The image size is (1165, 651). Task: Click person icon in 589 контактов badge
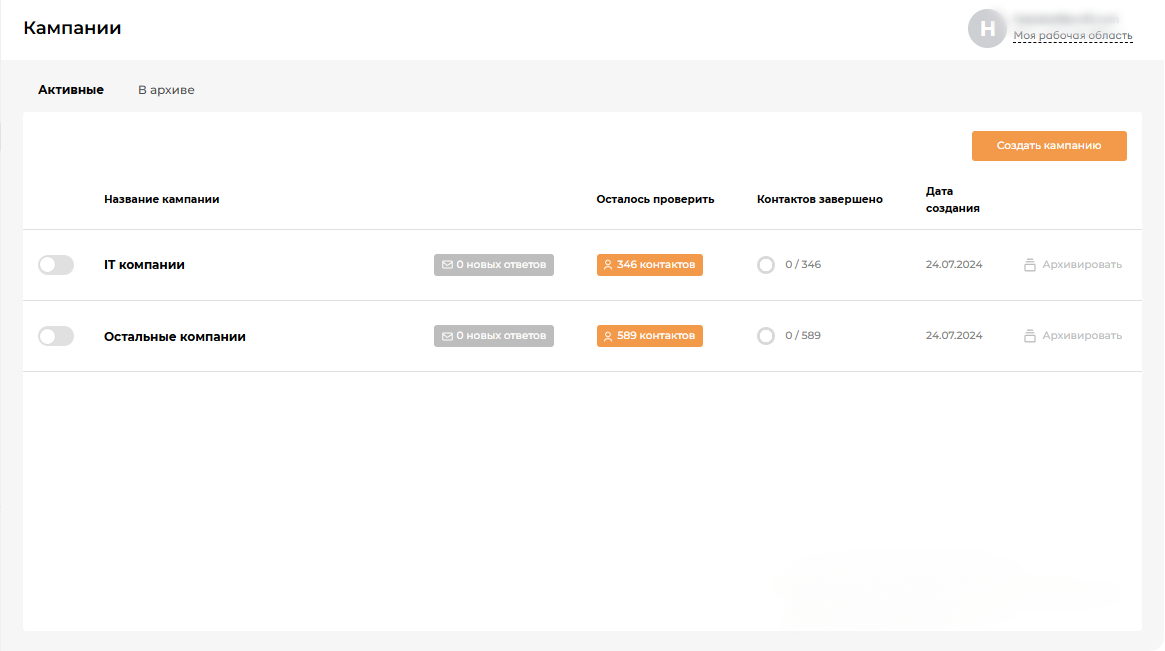click(x=608, y=336)
